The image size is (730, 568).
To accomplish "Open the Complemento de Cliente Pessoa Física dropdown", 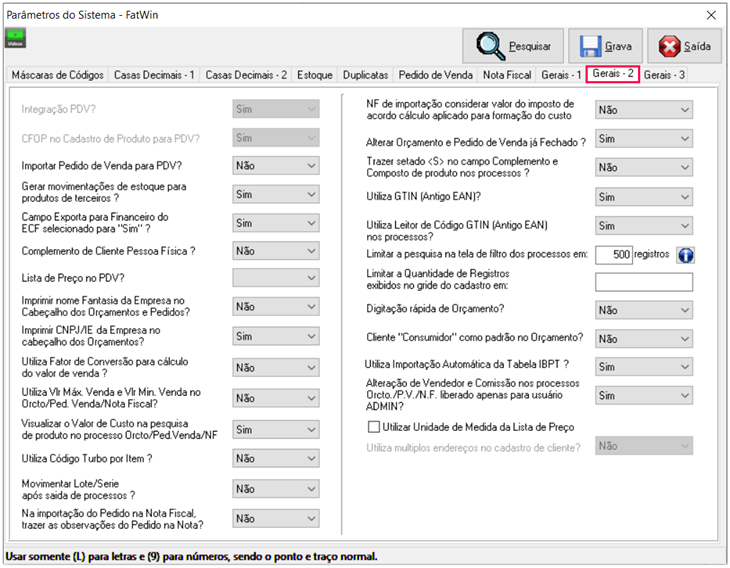I will click(275, 251).
